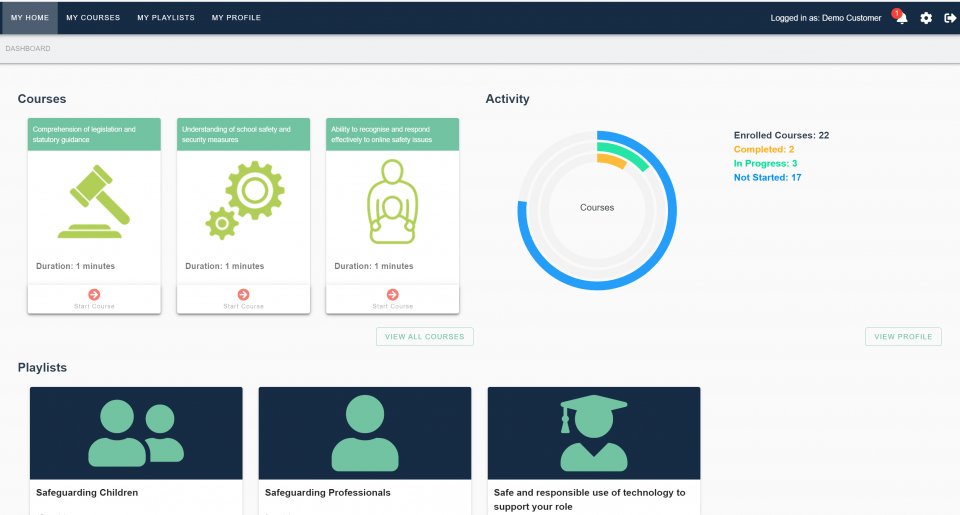Click the red notification badge

(897, 13)
